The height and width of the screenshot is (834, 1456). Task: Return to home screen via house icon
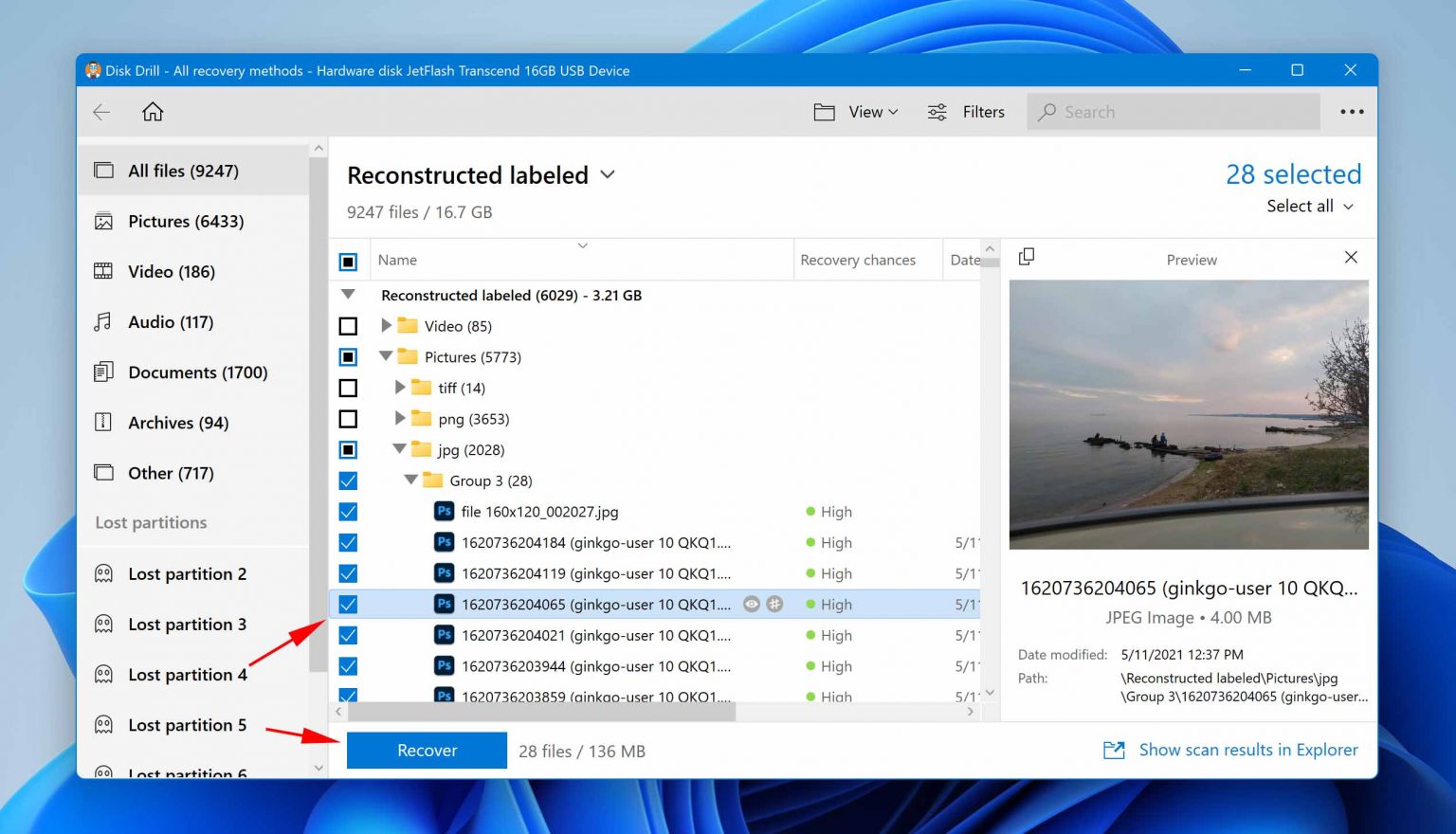152,112
